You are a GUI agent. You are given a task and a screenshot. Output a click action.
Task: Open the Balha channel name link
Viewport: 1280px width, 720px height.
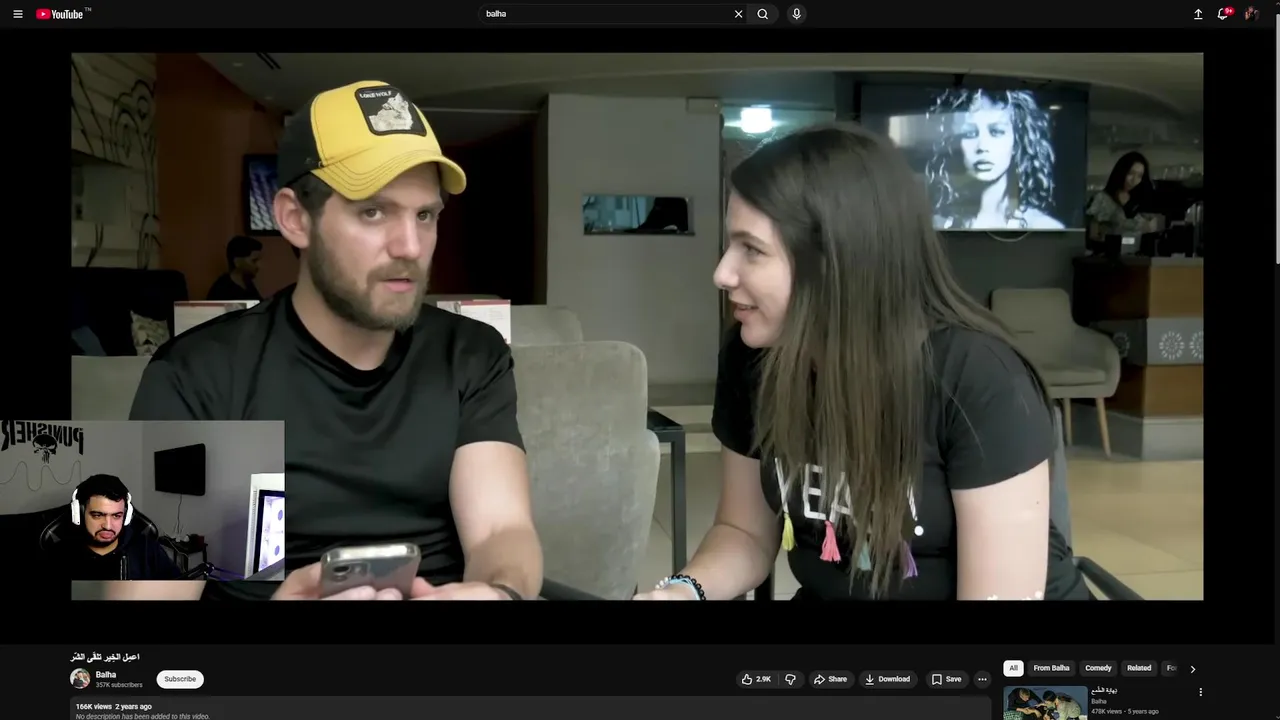[x=106, y=675]
